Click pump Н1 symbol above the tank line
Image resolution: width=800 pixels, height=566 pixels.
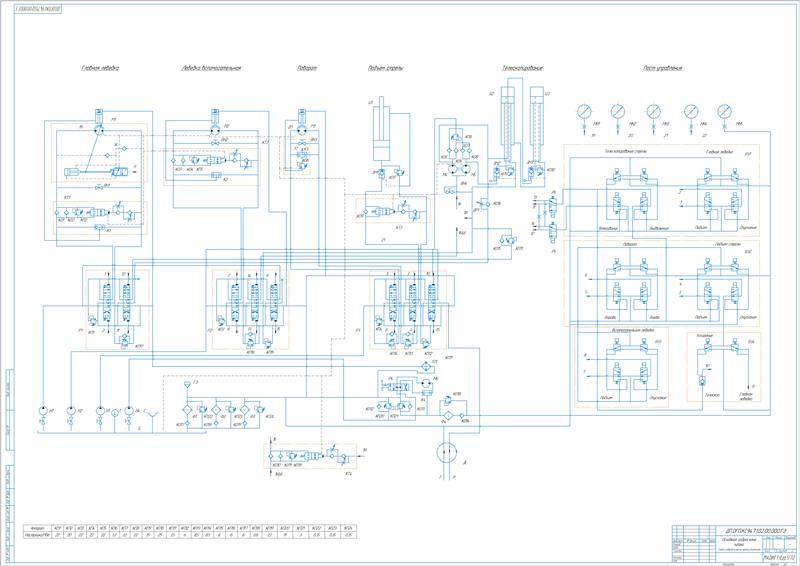pyautogui.click(x=42, y=411)
